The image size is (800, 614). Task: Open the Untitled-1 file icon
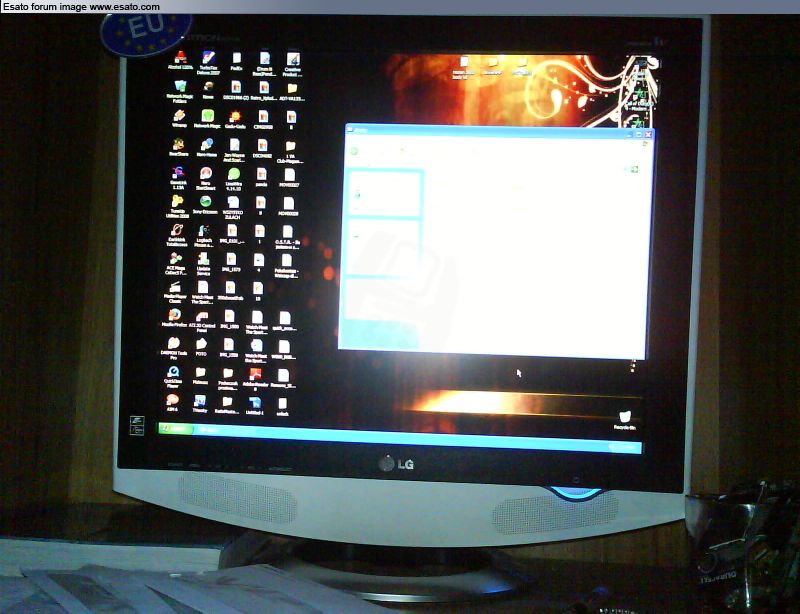(x=255, y=405)
